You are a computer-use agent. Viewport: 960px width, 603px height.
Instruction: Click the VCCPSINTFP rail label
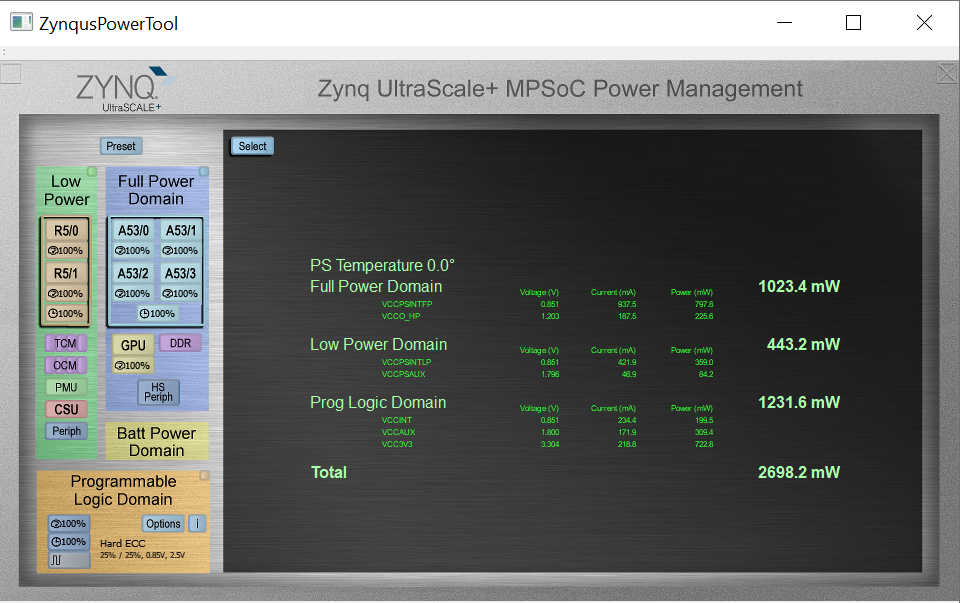coord(407,304)
